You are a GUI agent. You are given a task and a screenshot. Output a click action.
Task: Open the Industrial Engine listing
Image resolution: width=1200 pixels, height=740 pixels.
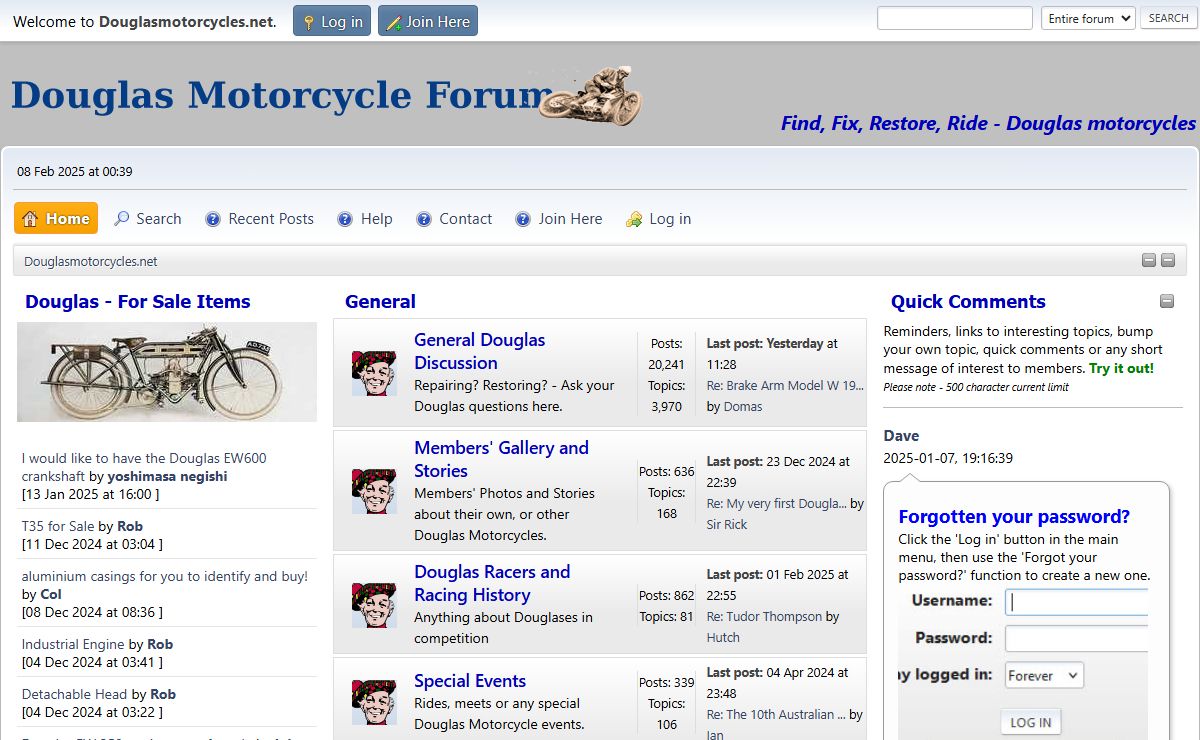tap(73, 644)
